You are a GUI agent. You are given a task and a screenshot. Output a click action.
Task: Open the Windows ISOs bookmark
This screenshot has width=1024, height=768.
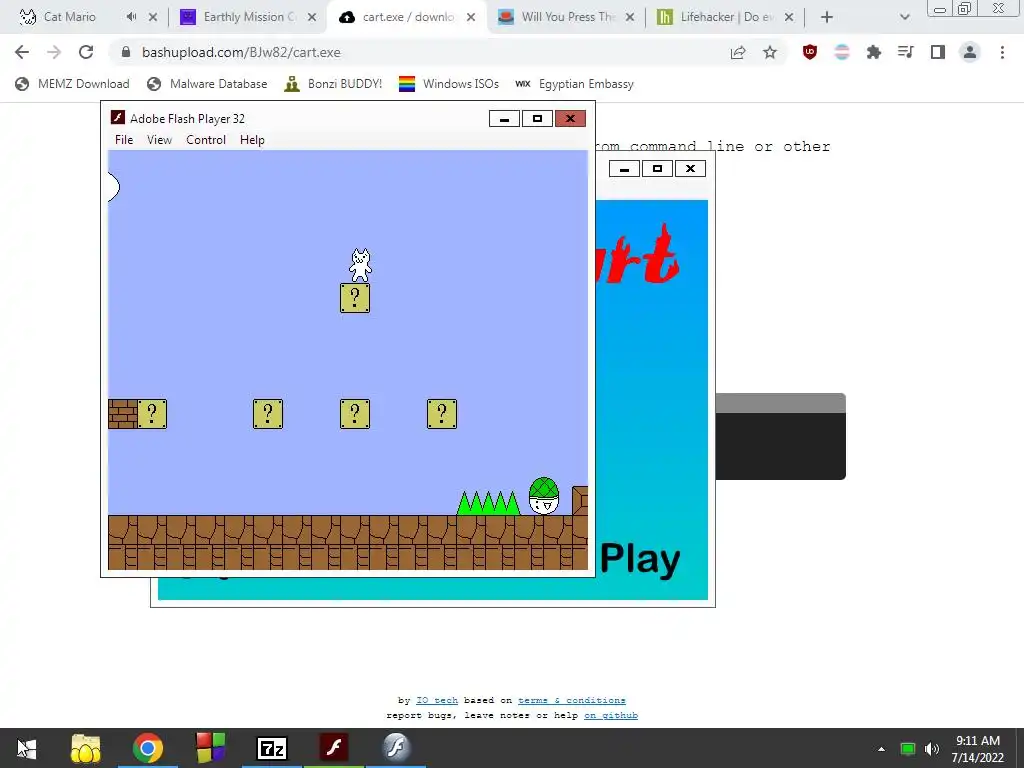449,84
